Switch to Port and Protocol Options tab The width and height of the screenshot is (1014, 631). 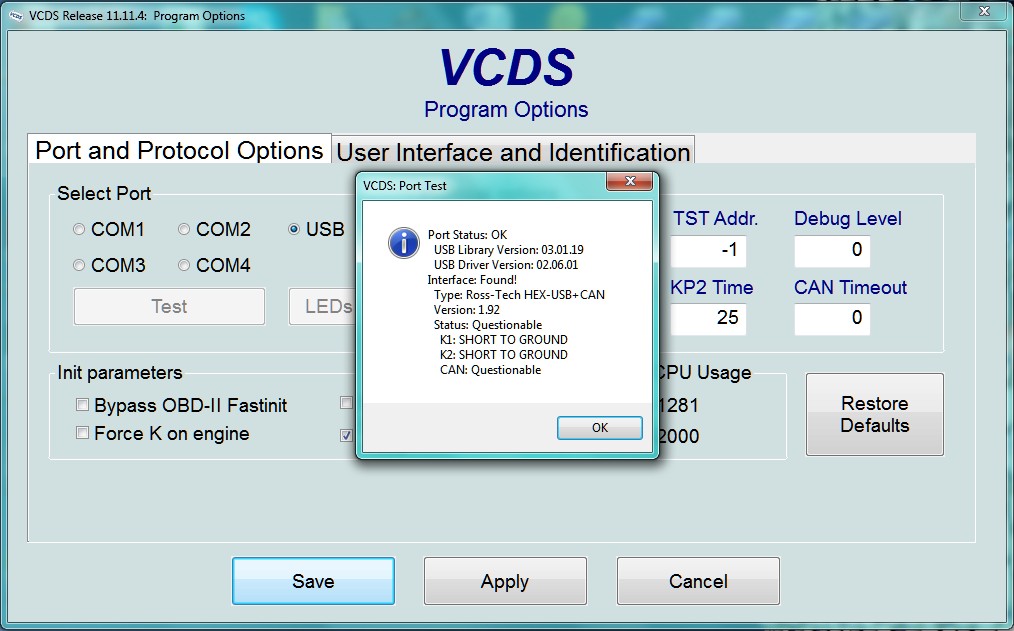pyautogui.click(x=180, y=151)
